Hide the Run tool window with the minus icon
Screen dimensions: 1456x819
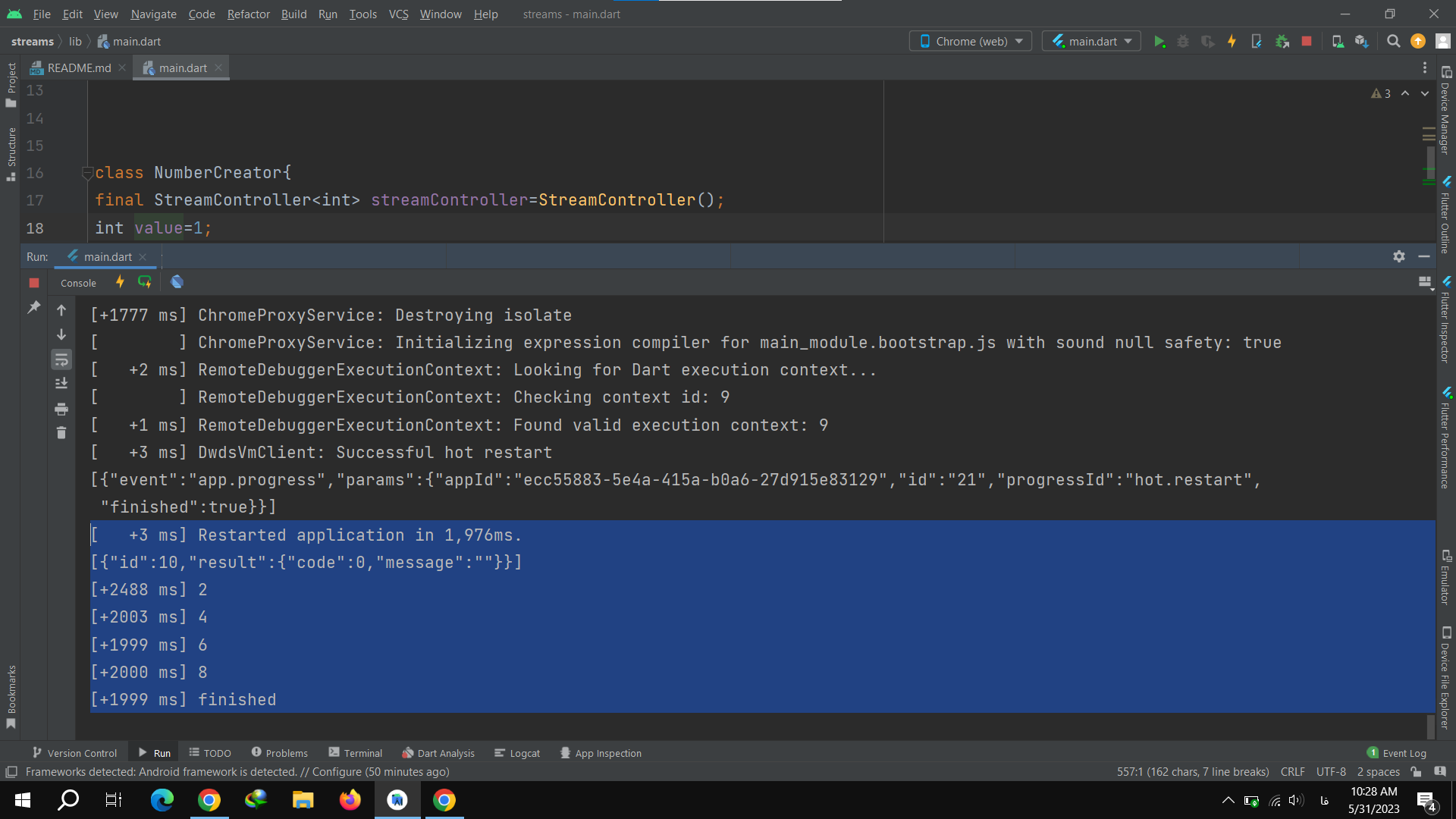tap(1424, 257)
